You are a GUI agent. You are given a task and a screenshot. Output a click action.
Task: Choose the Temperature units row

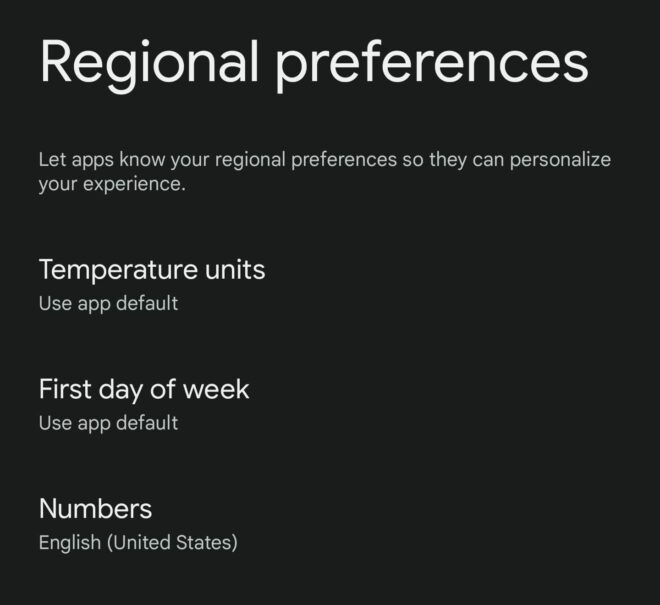coord(330,285)
